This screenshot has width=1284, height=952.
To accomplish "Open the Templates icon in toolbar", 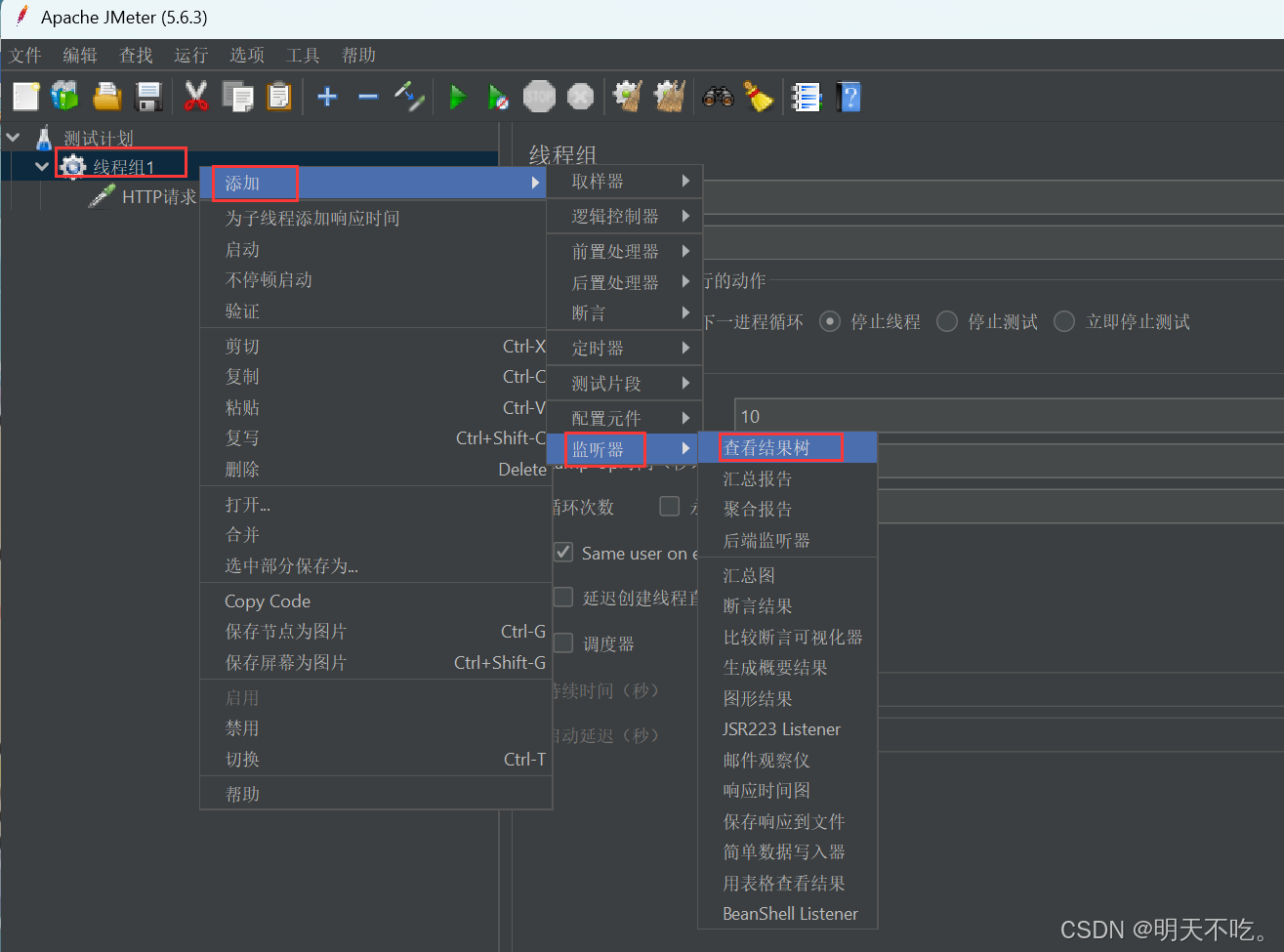I will click(64, 96).
